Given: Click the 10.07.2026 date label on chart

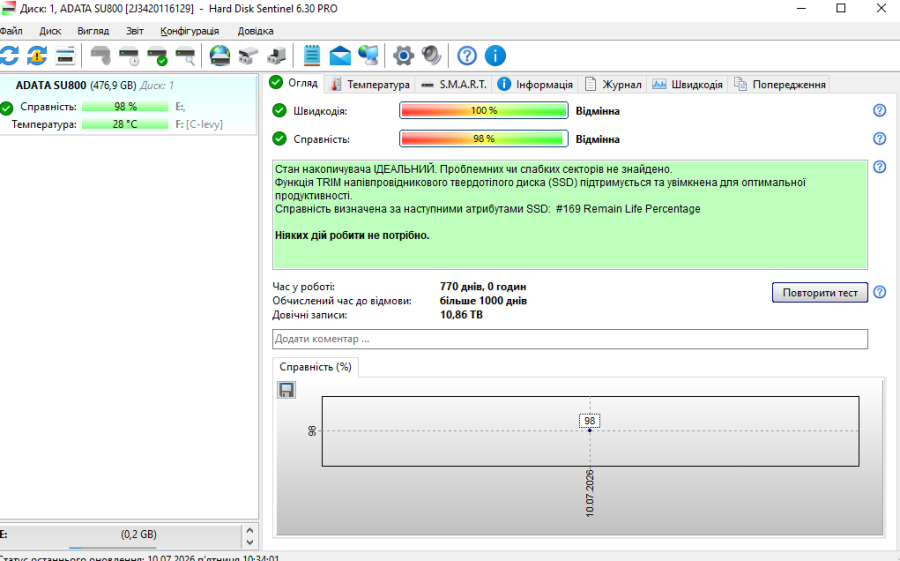Looking at the screenshot, I should [x=589, y=493].
